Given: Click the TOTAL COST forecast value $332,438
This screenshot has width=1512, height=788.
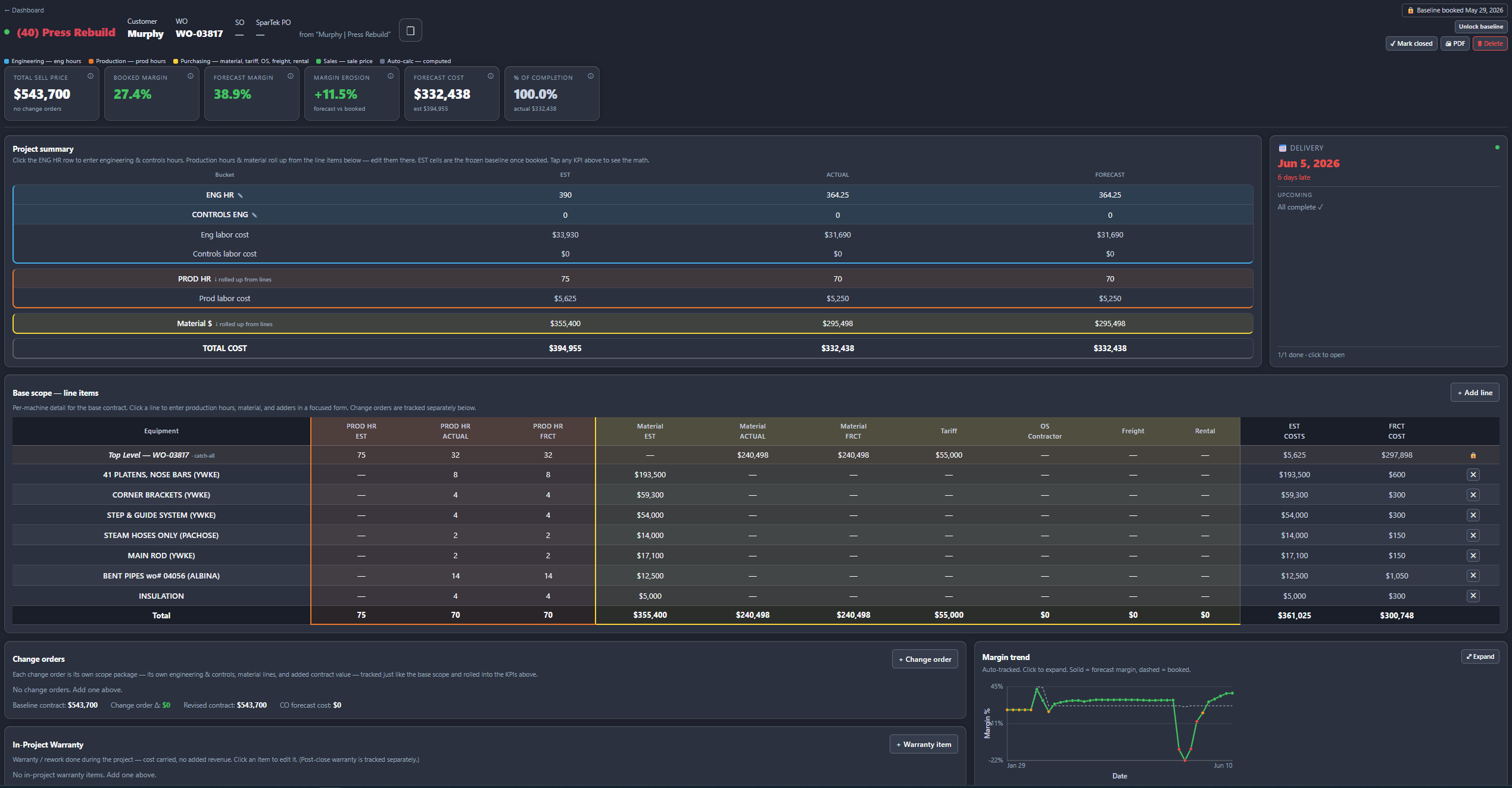Looking at the screenshot, I should click(1110, 349).
